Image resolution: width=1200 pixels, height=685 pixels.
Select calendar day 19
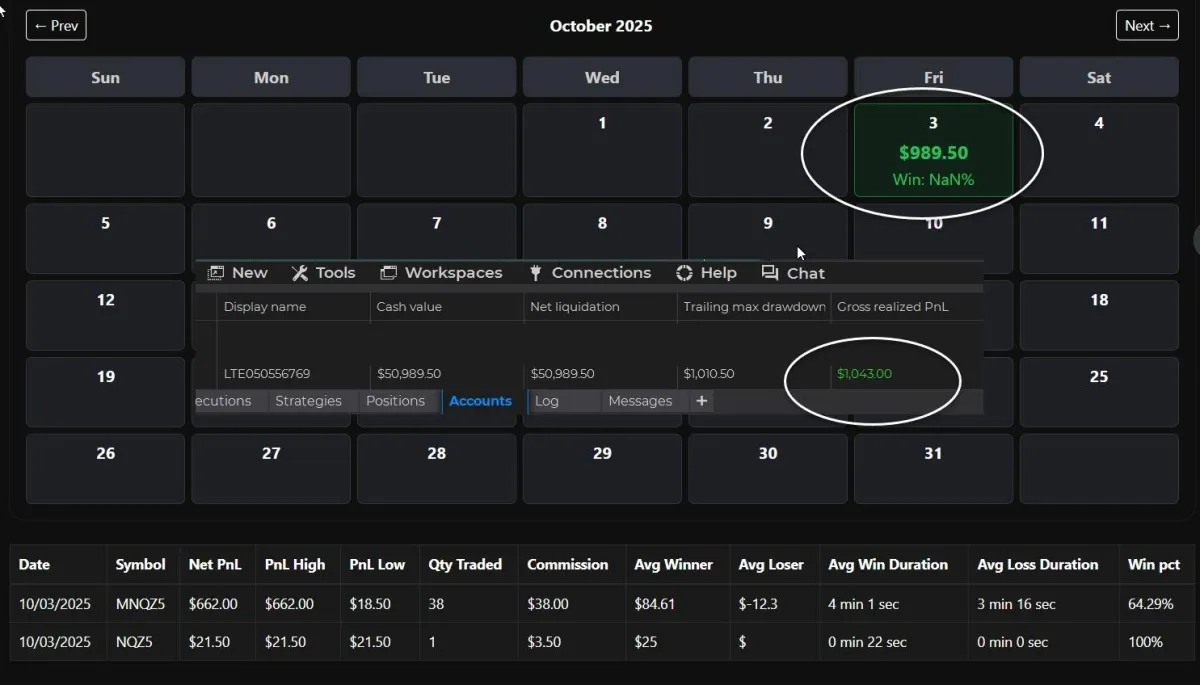(x=105, y=391)
